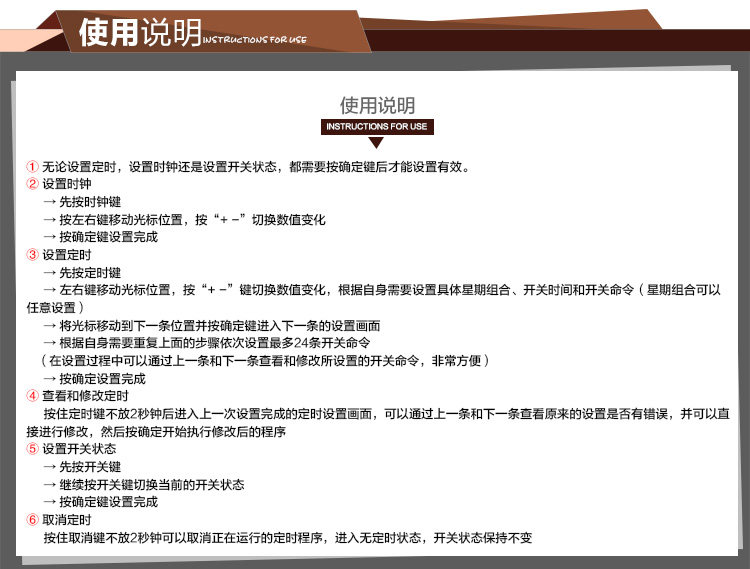The height and width of the screenshot is (569, 750).
Task: Click the circled number 2 beside 设置时钟
Action: pyautogui.click(x=32, y=184)
